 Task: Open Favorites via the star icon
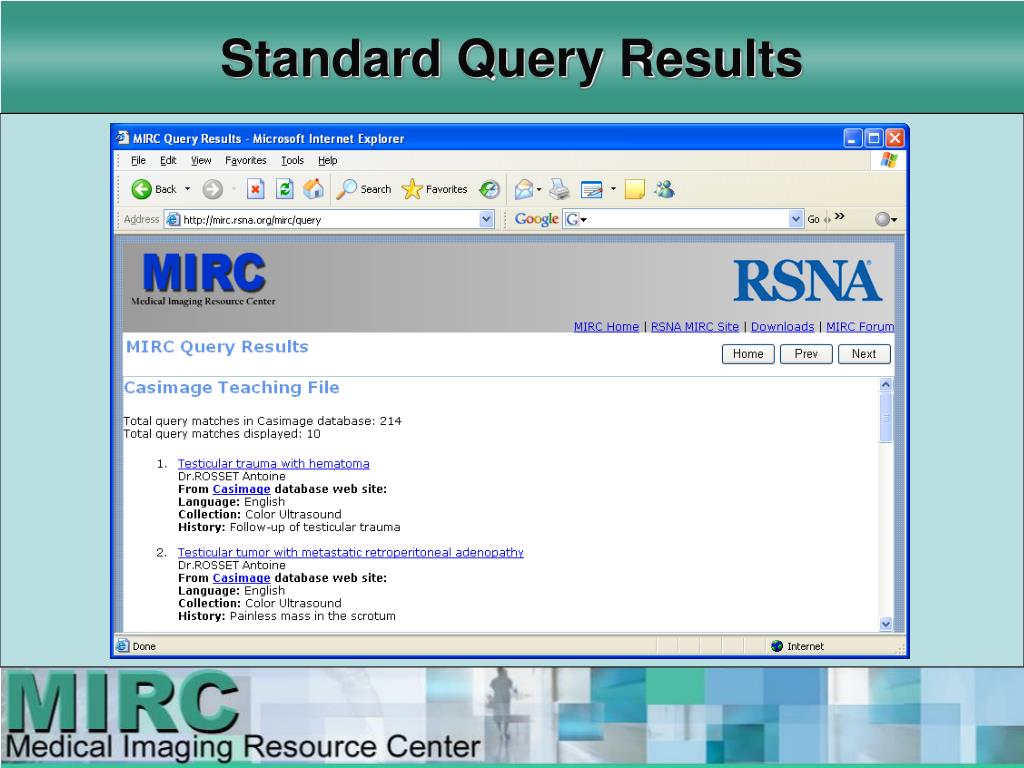click(x=412, y=189)
